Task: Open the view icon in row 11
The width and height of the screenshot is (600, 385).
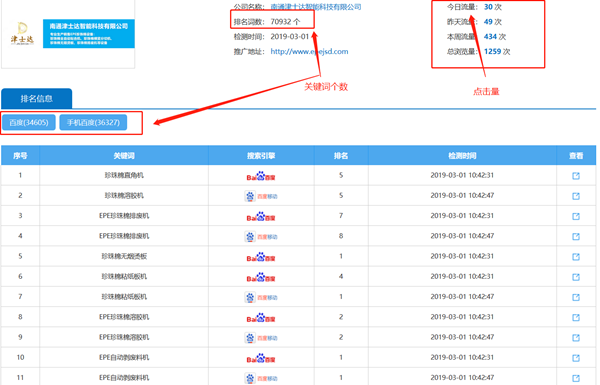Action: coord(576,378)
